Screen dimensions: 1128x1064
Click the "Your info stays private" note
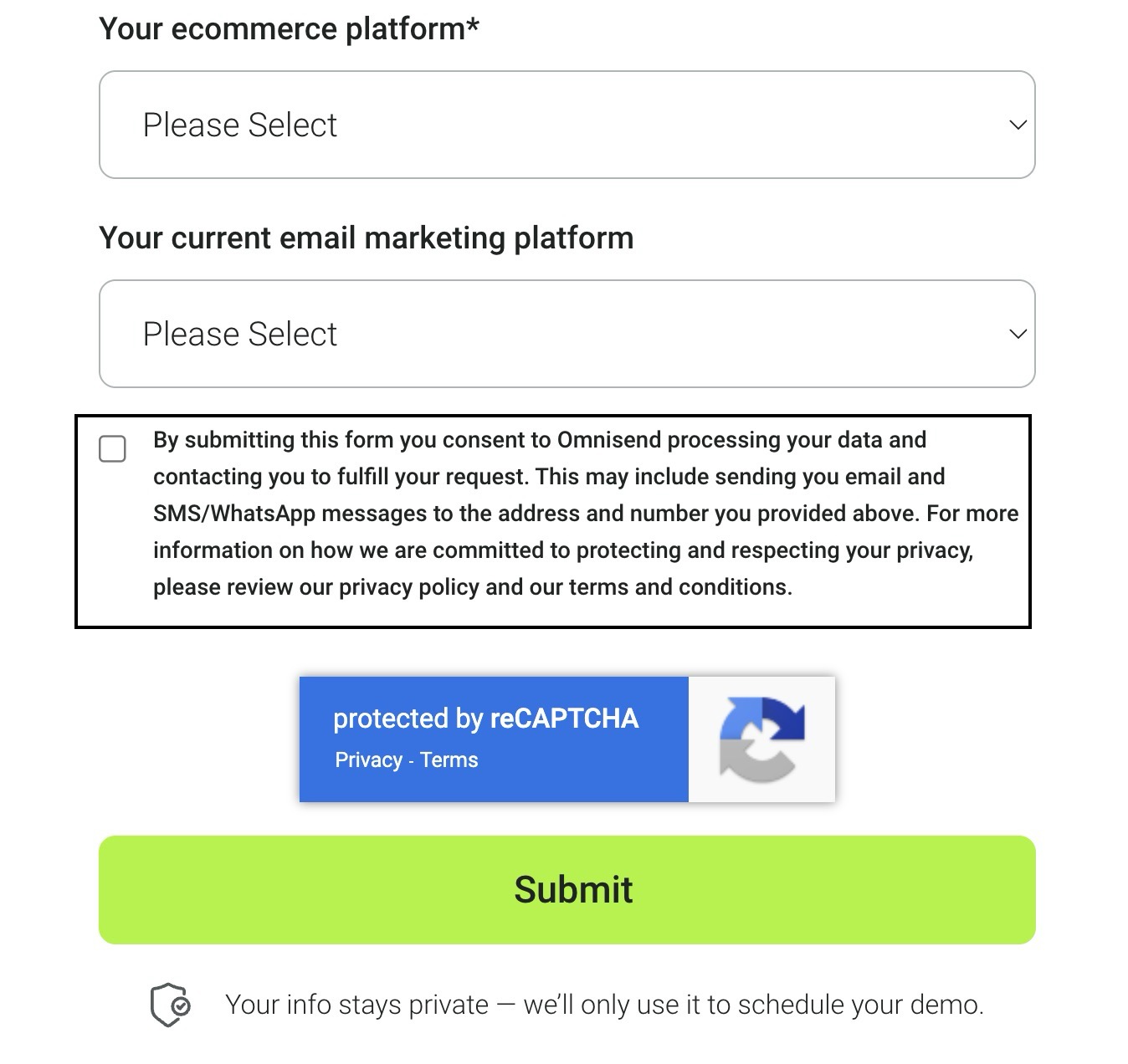pyautogui.click(x=603, y=1004)
